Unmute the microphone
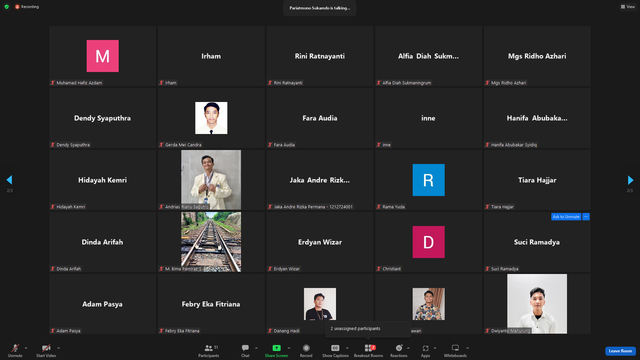 pos(15,350)
